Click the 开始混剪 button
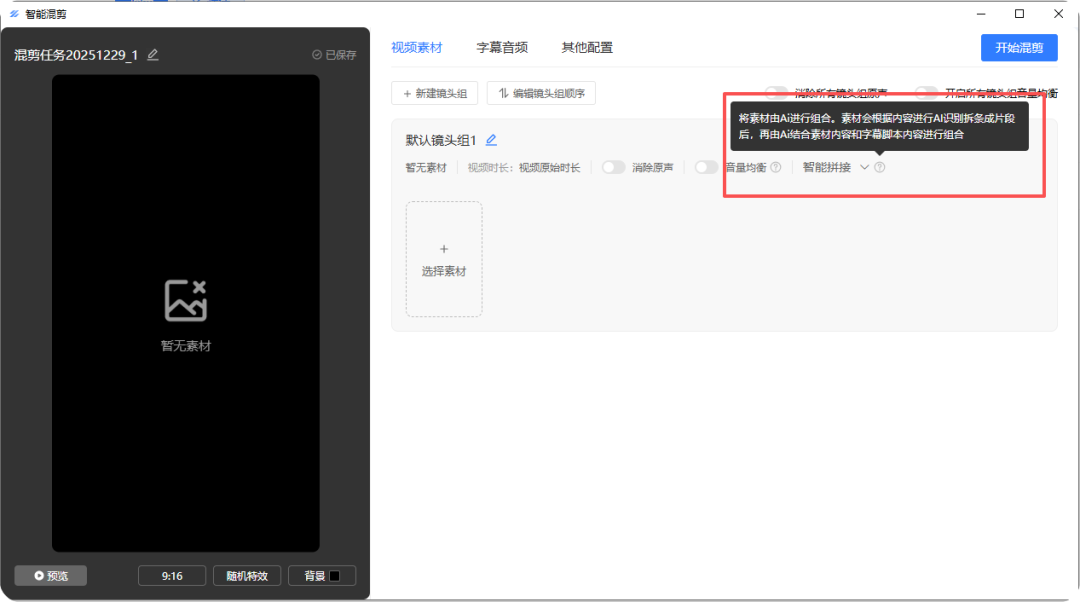The height and width of the screenshot is (602, 1080). (1018, 47)
